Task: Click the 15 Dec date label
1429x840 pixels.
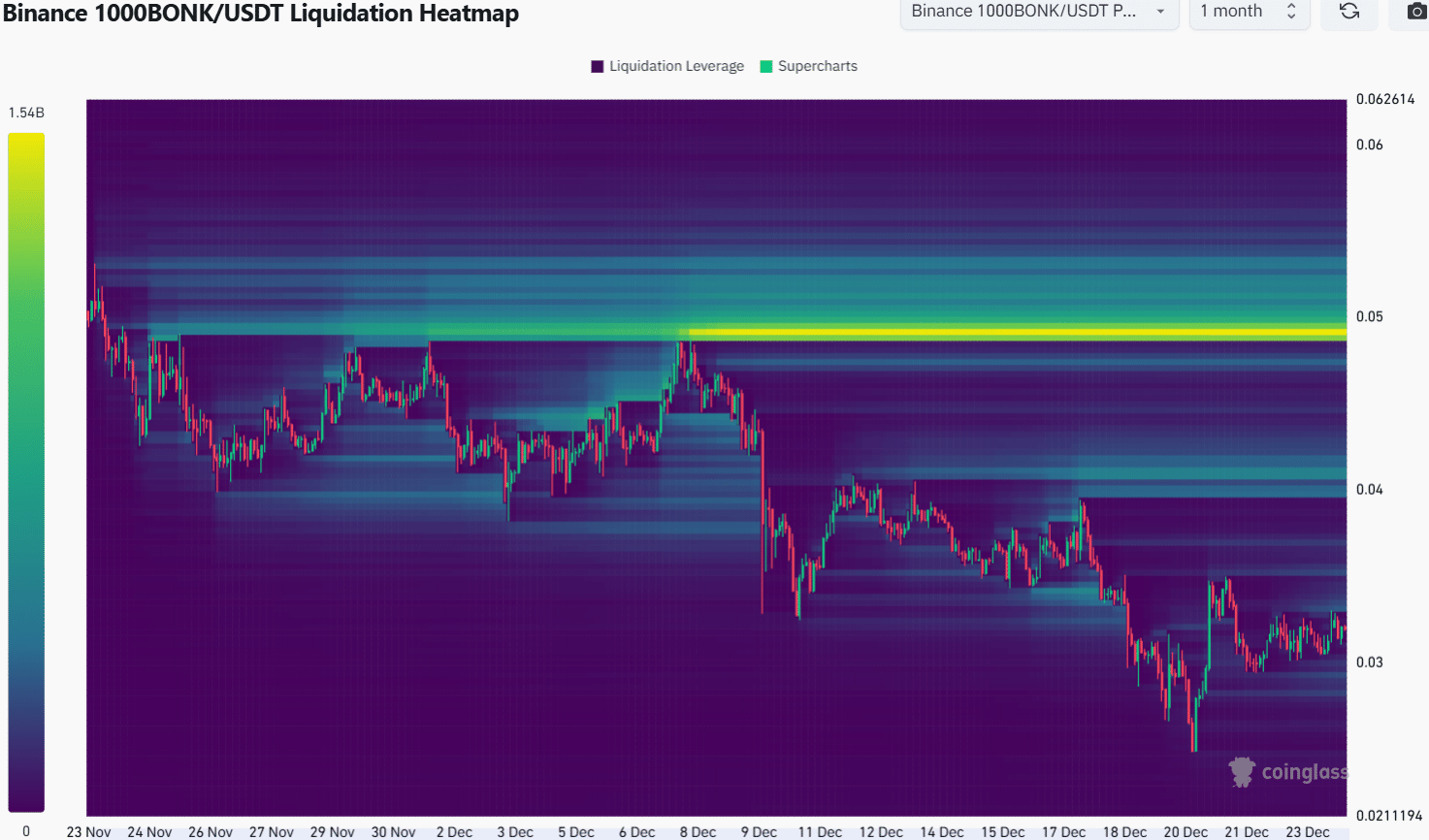Action: (x=1003, y=832)
